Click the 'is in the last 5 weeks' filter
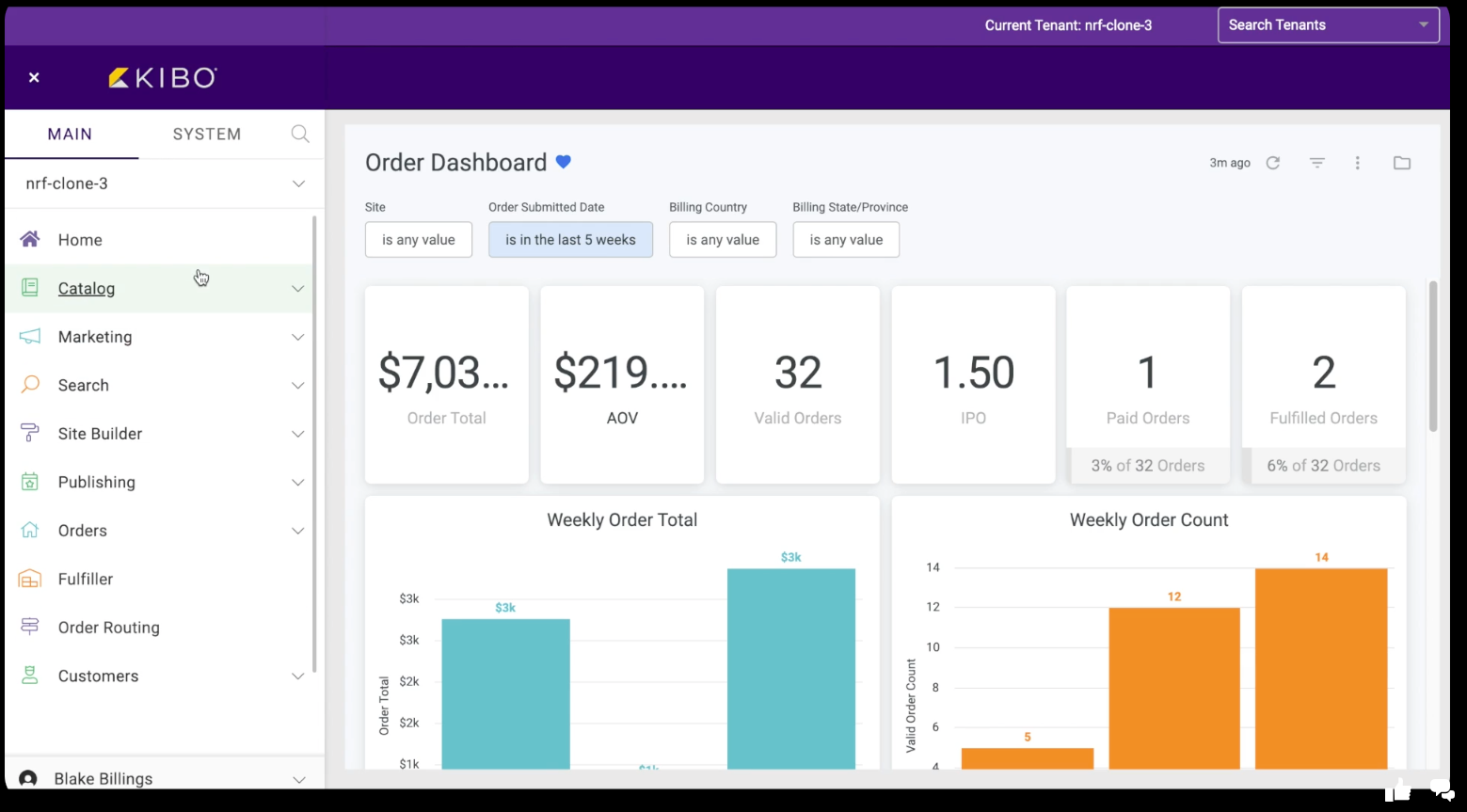Viewport: 1467px width, 812px height. click(570, 240)
